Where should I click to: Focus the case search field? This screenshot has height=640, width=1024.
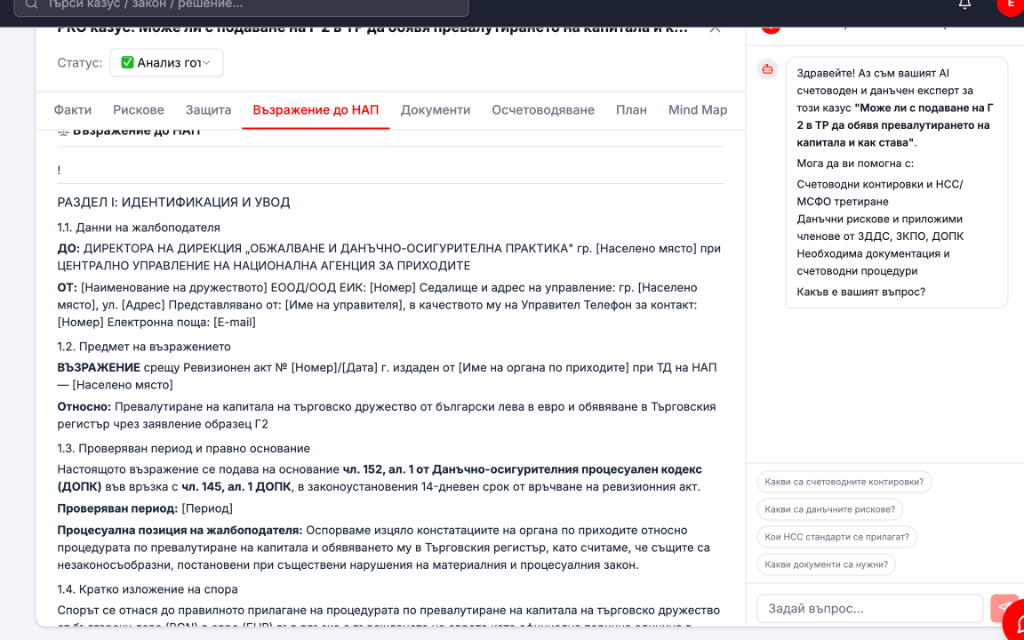pyautogui.click(x=241, y=5)
